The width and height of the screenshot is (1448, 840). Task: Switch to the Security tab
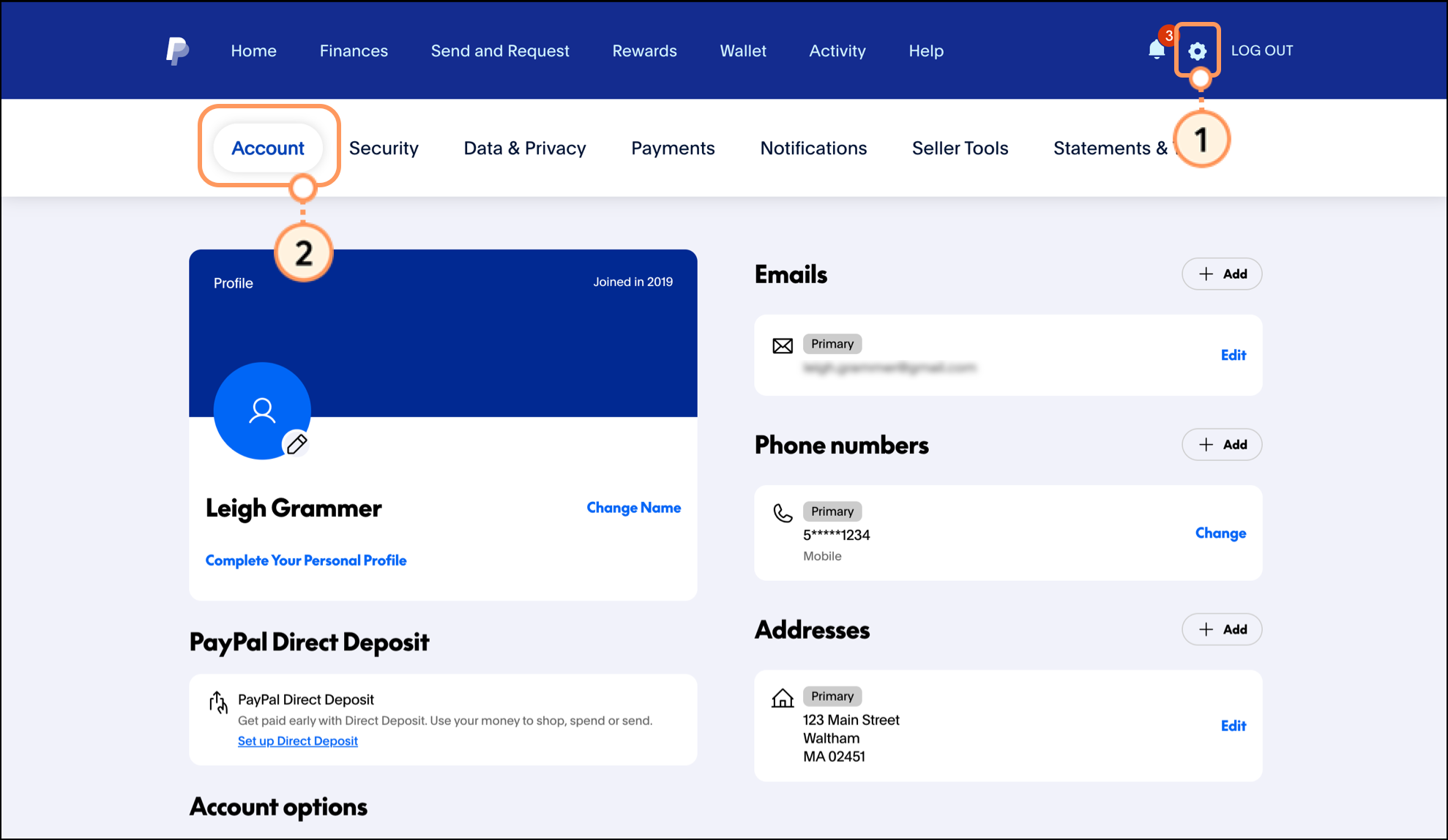pos(384,148)
